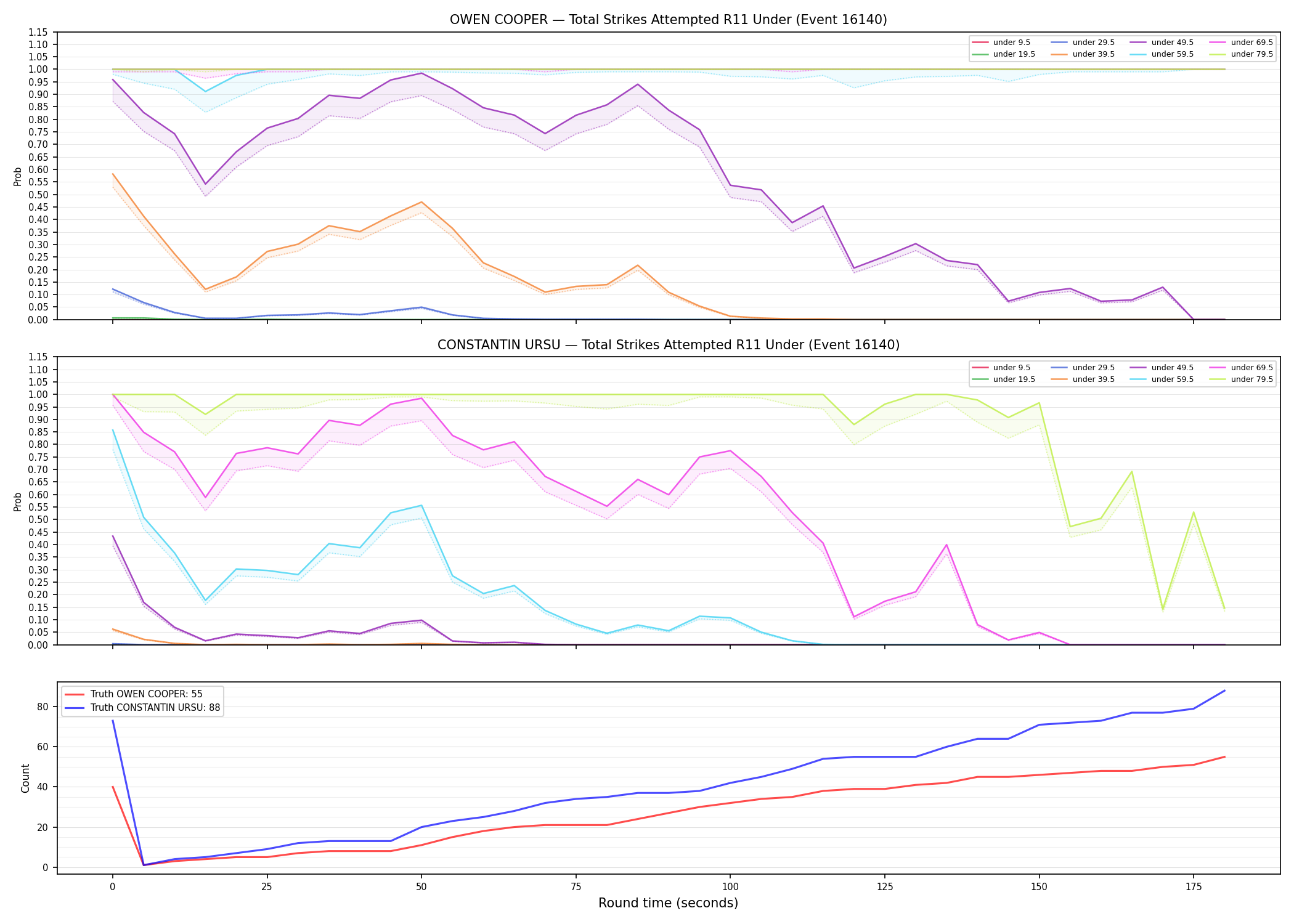Click 'under 59.5' legend entry in Constantin Ursu chart
The image size is (1294, 924).
[1162, 379]
